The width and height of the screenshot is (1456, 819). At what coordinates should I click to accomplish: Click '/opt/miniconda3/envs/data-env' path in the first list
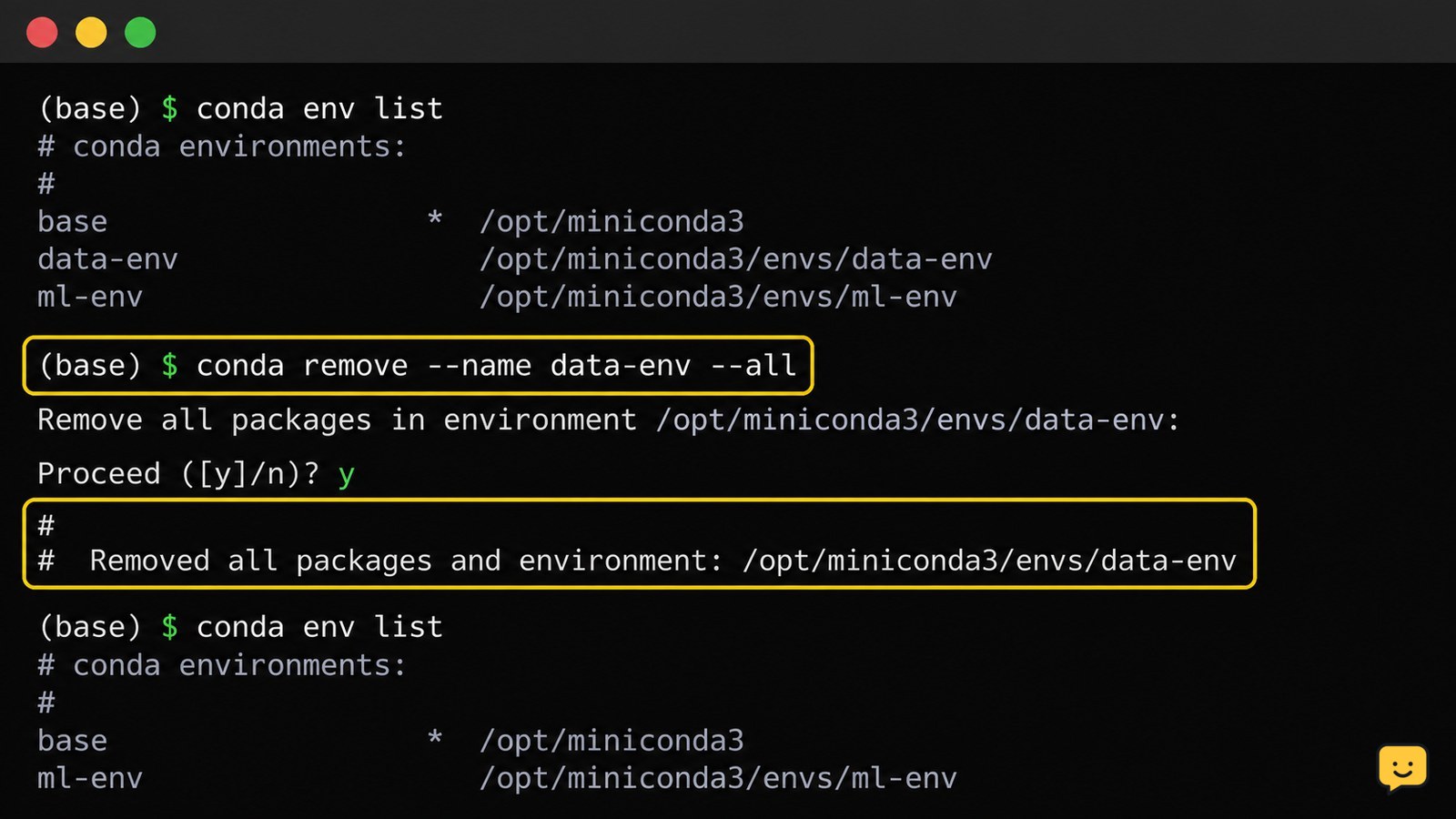click(735, 259)
